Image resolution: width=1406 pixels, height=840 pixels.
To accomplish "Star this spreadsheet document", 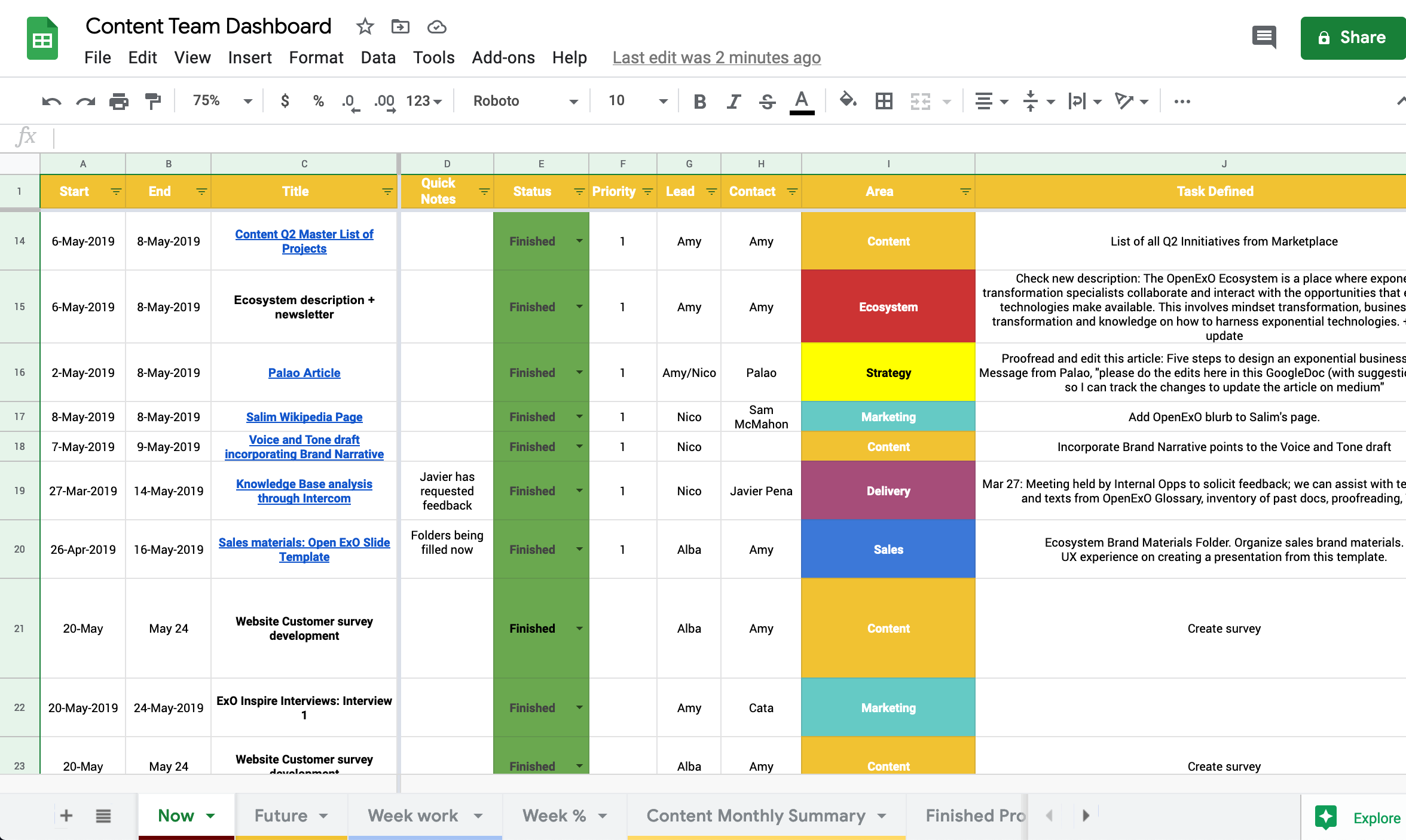I will click(x=365, y=26).
